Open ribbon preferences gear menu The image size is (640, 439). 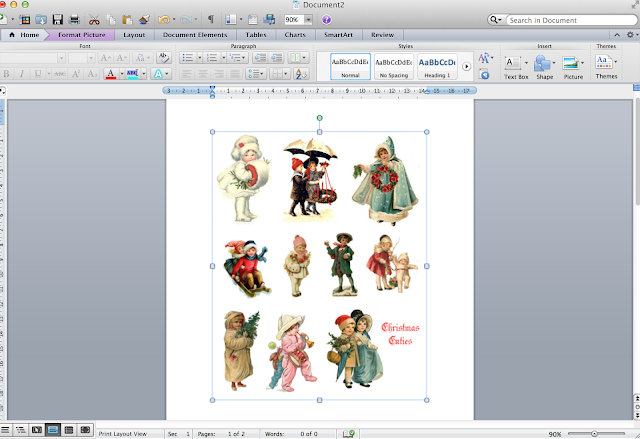pos(632,35)
